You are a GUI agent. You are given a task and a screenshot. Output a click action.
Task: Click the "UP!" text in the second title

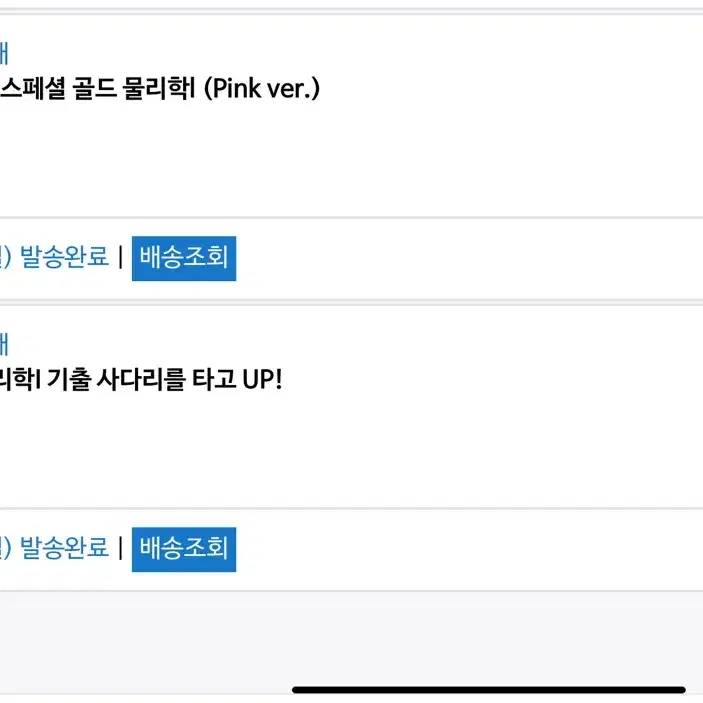click(260, 380)
